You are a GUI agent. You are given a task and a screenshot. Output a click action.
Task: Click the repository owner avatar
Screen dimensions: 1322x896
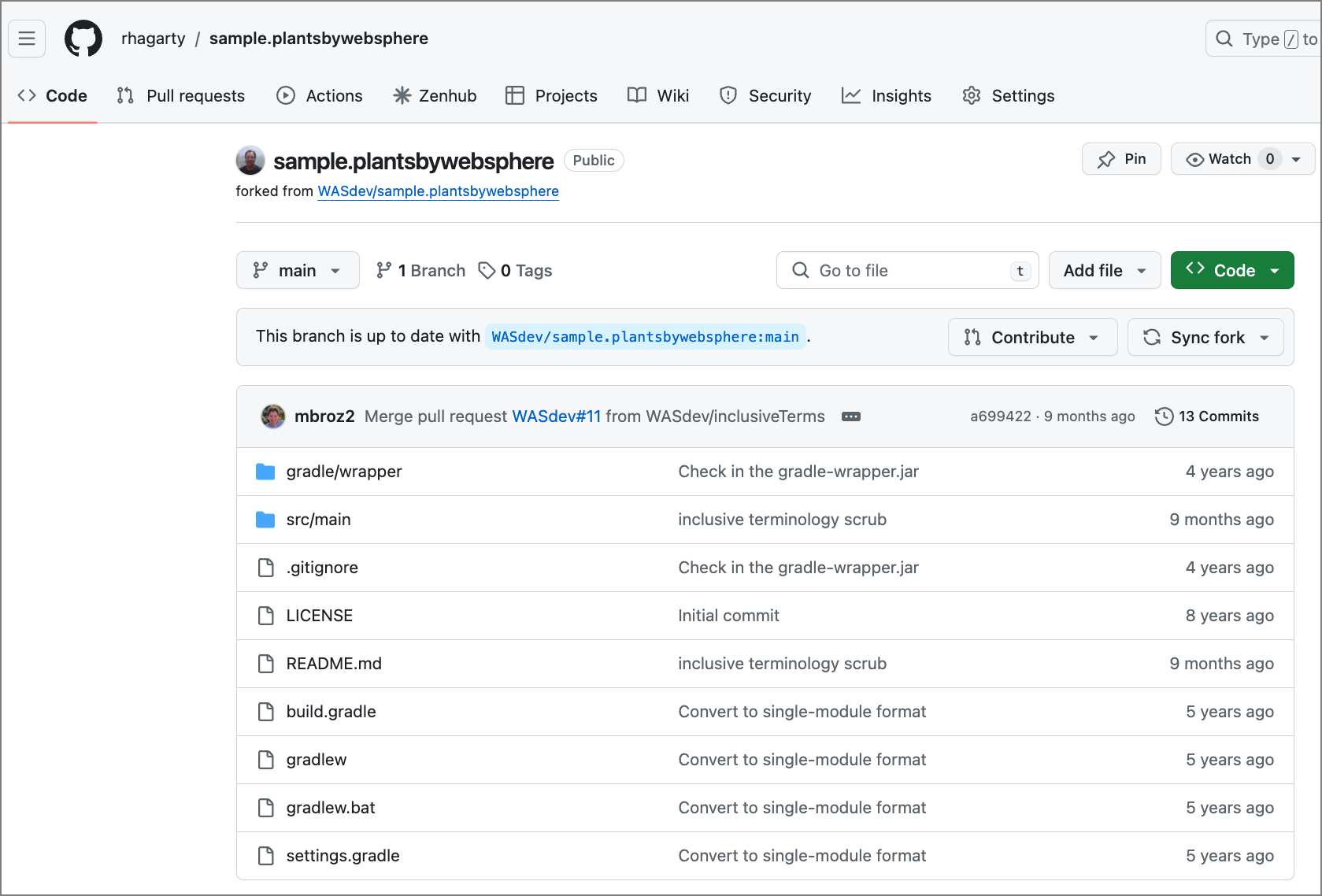pyautogui.click(x=250, y=161)
